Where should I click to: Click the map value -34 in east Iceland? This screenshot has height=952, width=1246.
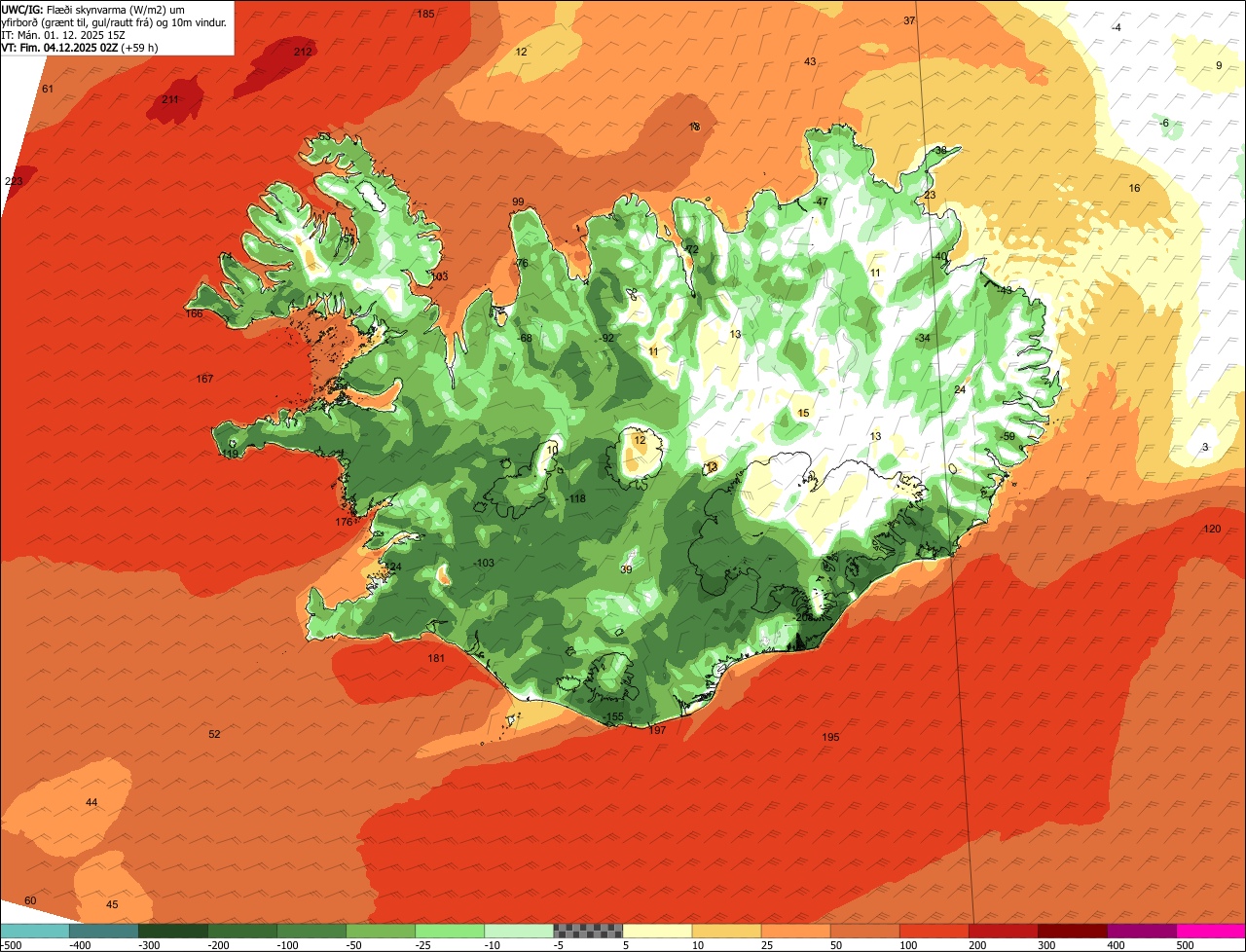922,339
